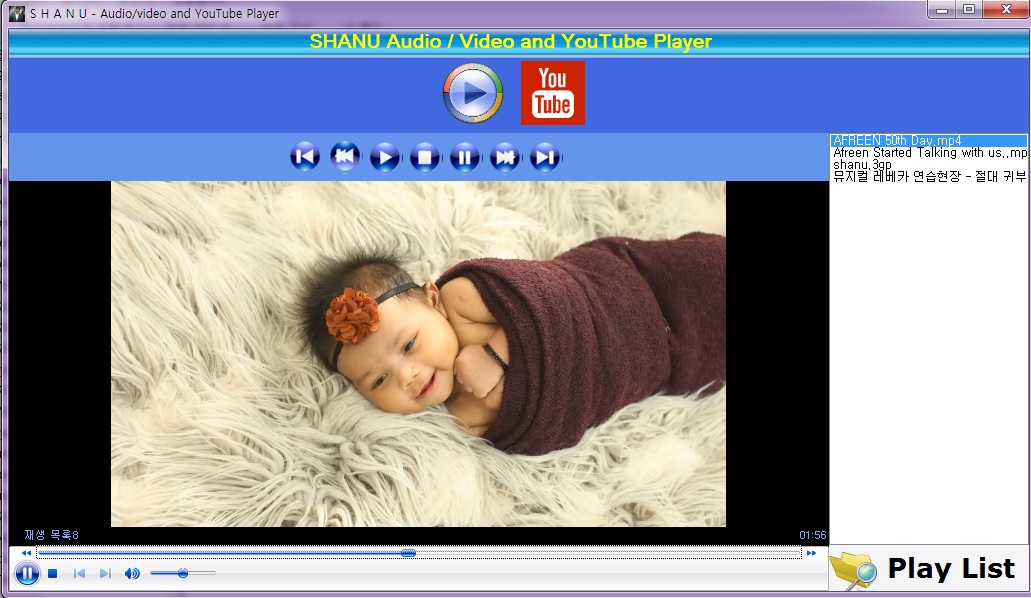Choose Afreen Started Talking with us playlist entry
This screenshot has width=1031, height=598.
[x=928, y=153]
